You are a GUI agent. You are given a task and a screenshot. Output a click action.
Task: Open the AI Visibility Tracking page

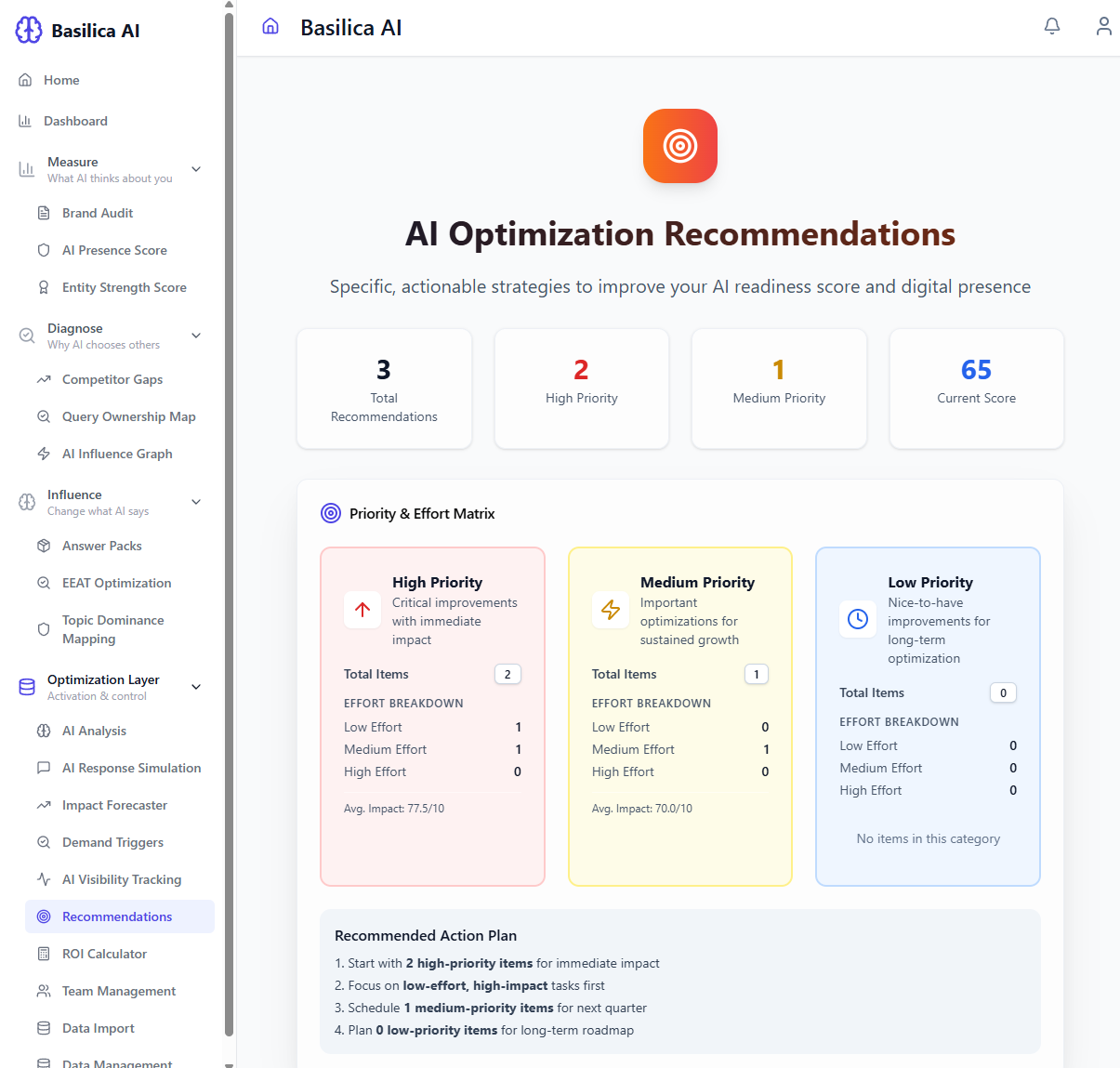pyautogui.click(x=122, y=878)
